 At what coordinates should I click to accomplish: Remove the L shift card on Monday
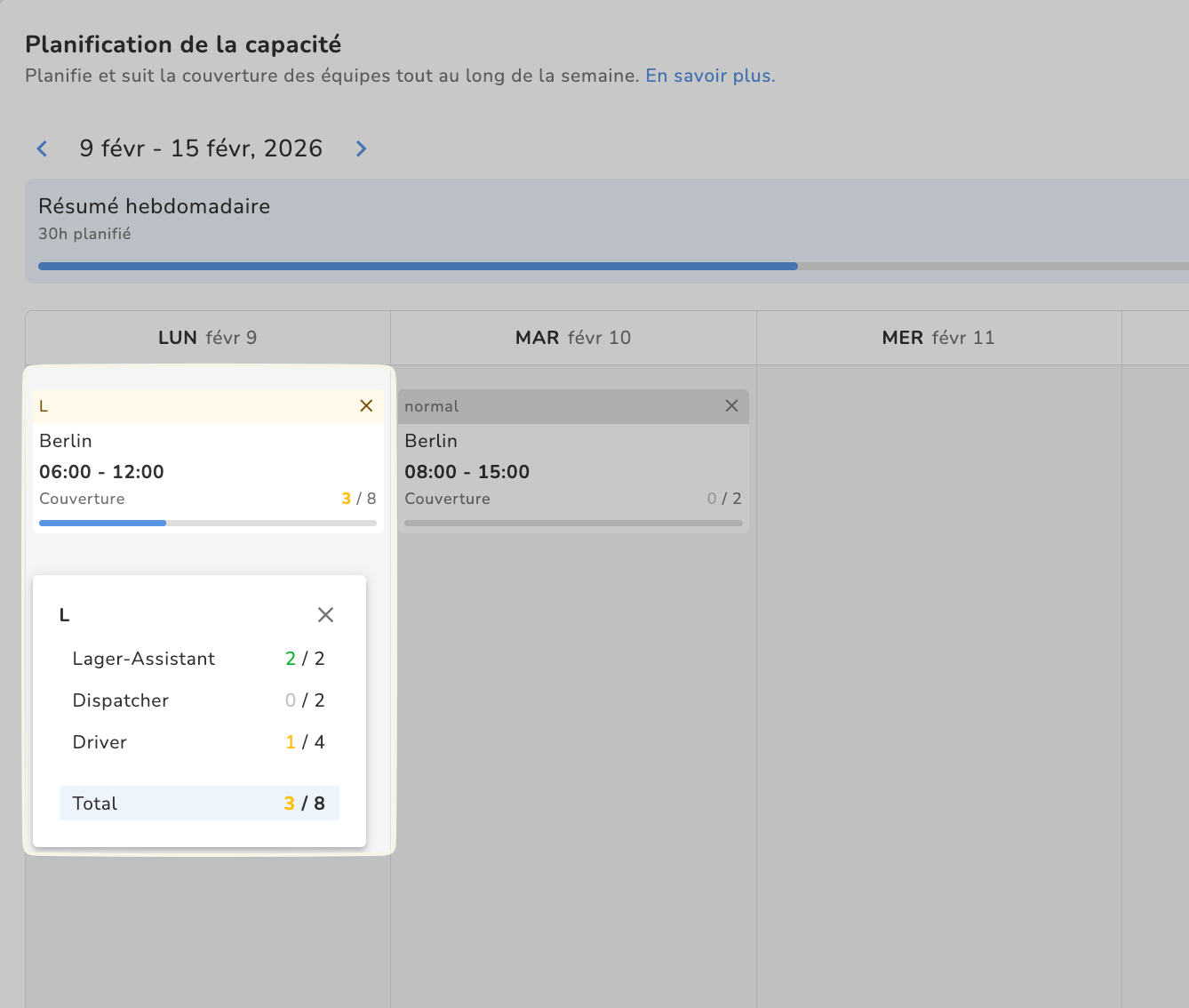366,406
